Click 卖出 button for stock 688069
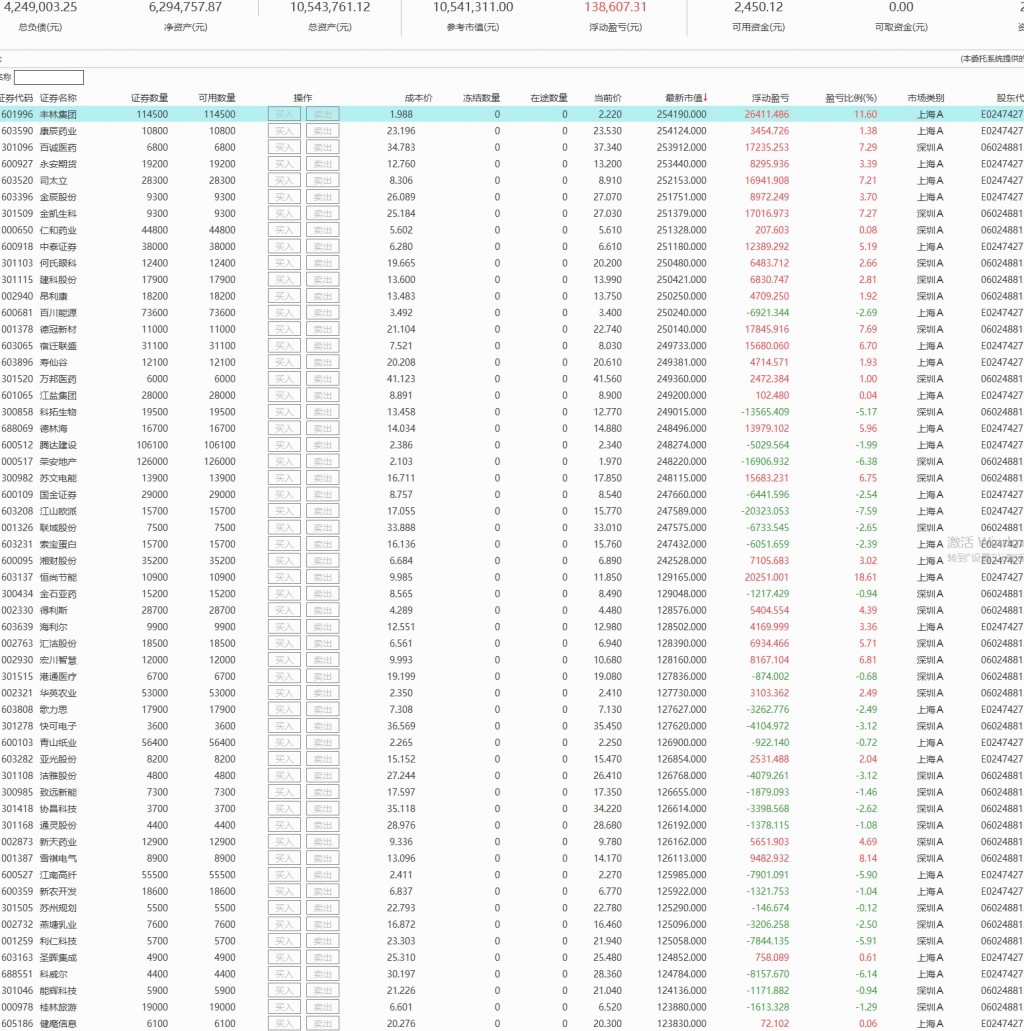1024x1031 pixels. point(323,429)
